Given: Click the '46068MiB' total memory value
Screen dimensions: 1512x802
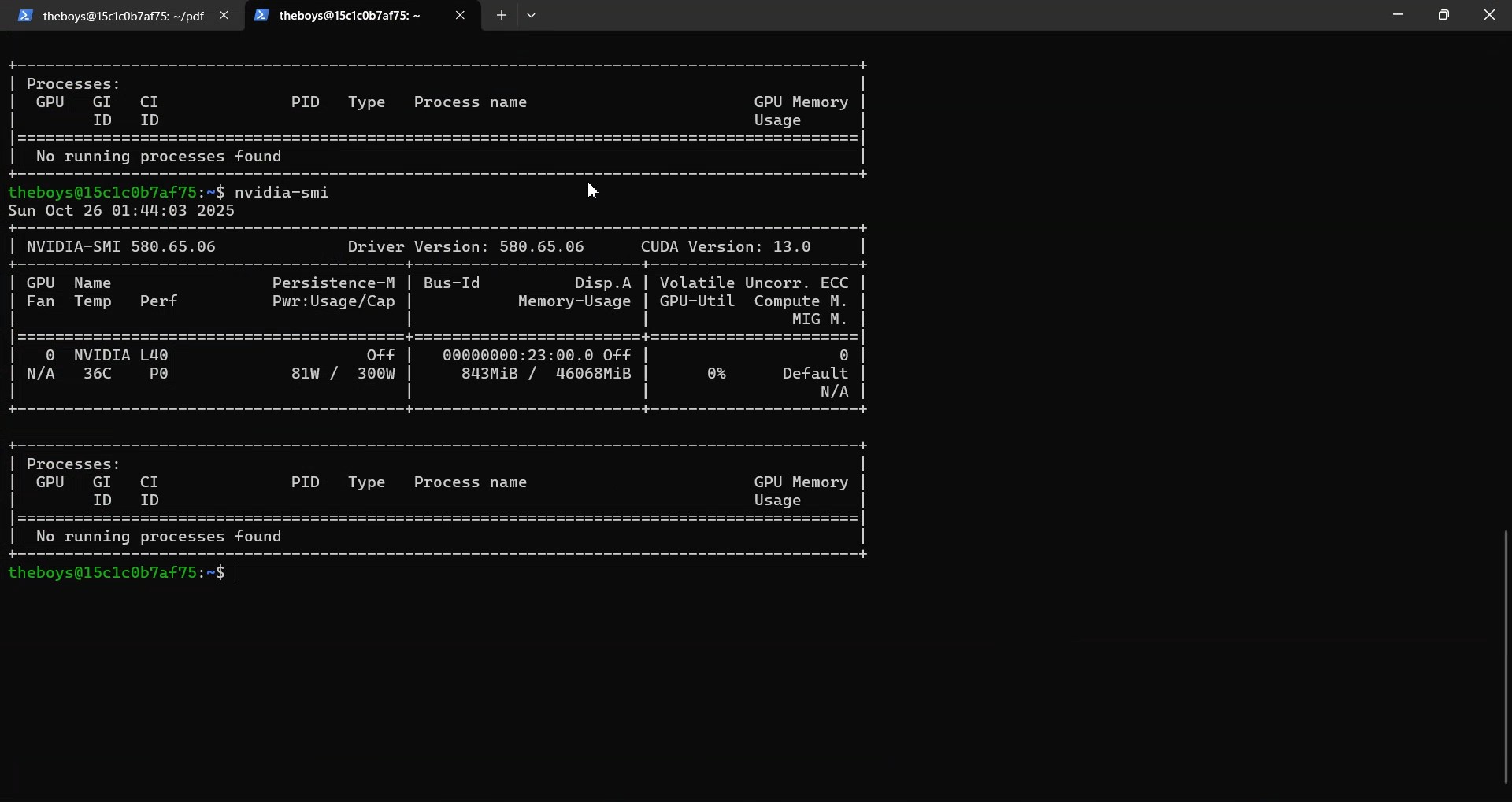Looking at the screenshot, I should point(594,374).
